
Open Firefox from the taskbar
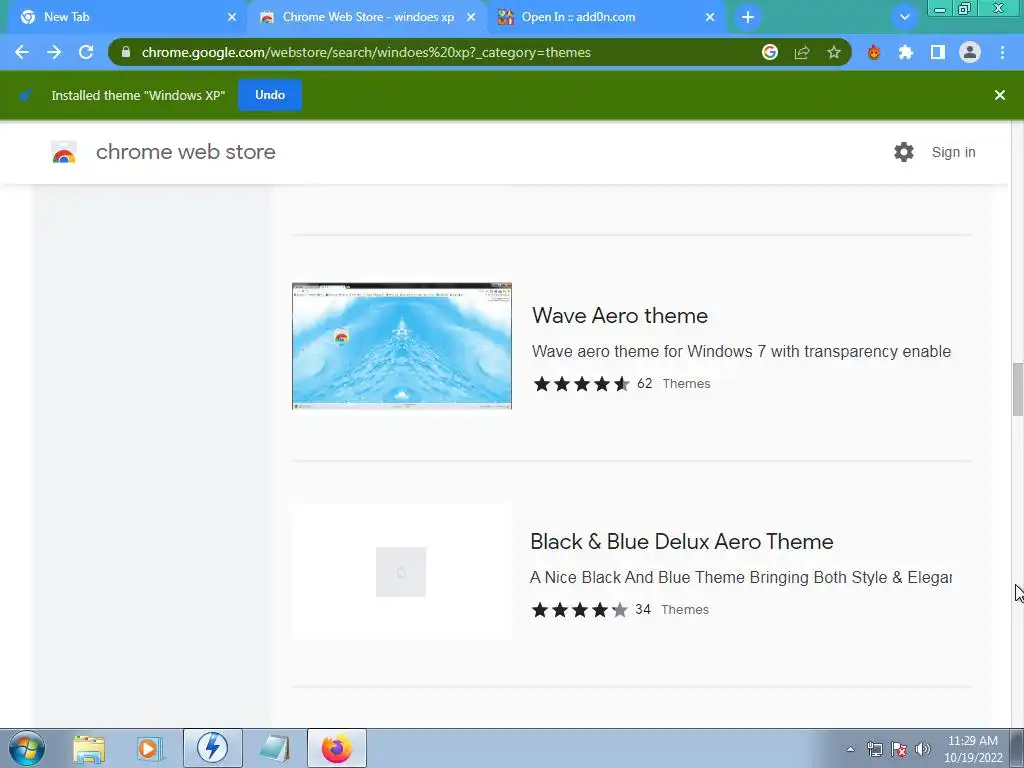coord(337,748)
